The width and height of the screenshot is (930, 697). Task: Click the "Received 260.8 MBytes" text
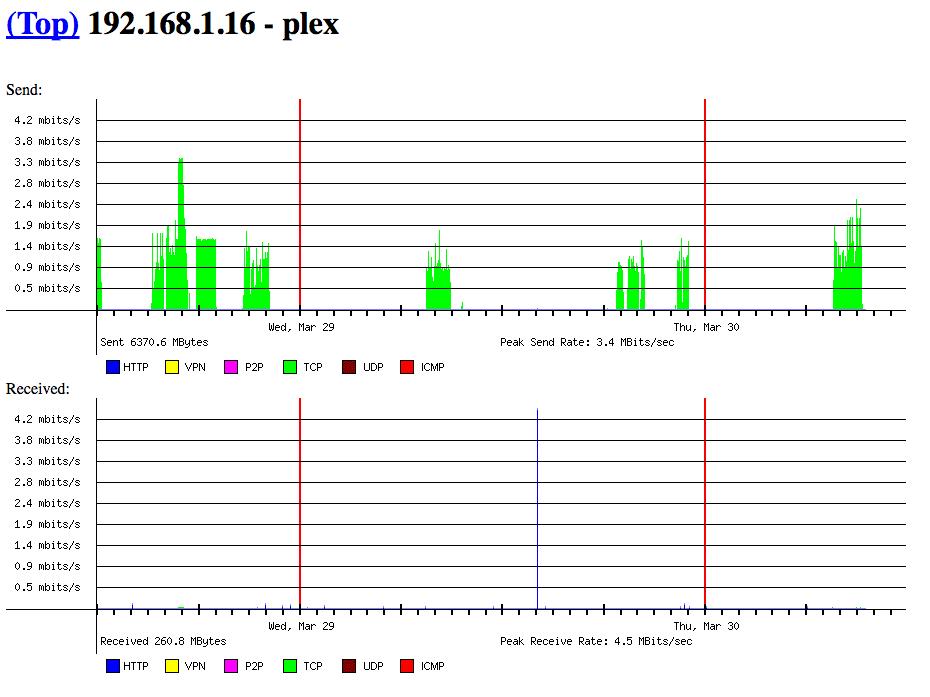(163, 641)
